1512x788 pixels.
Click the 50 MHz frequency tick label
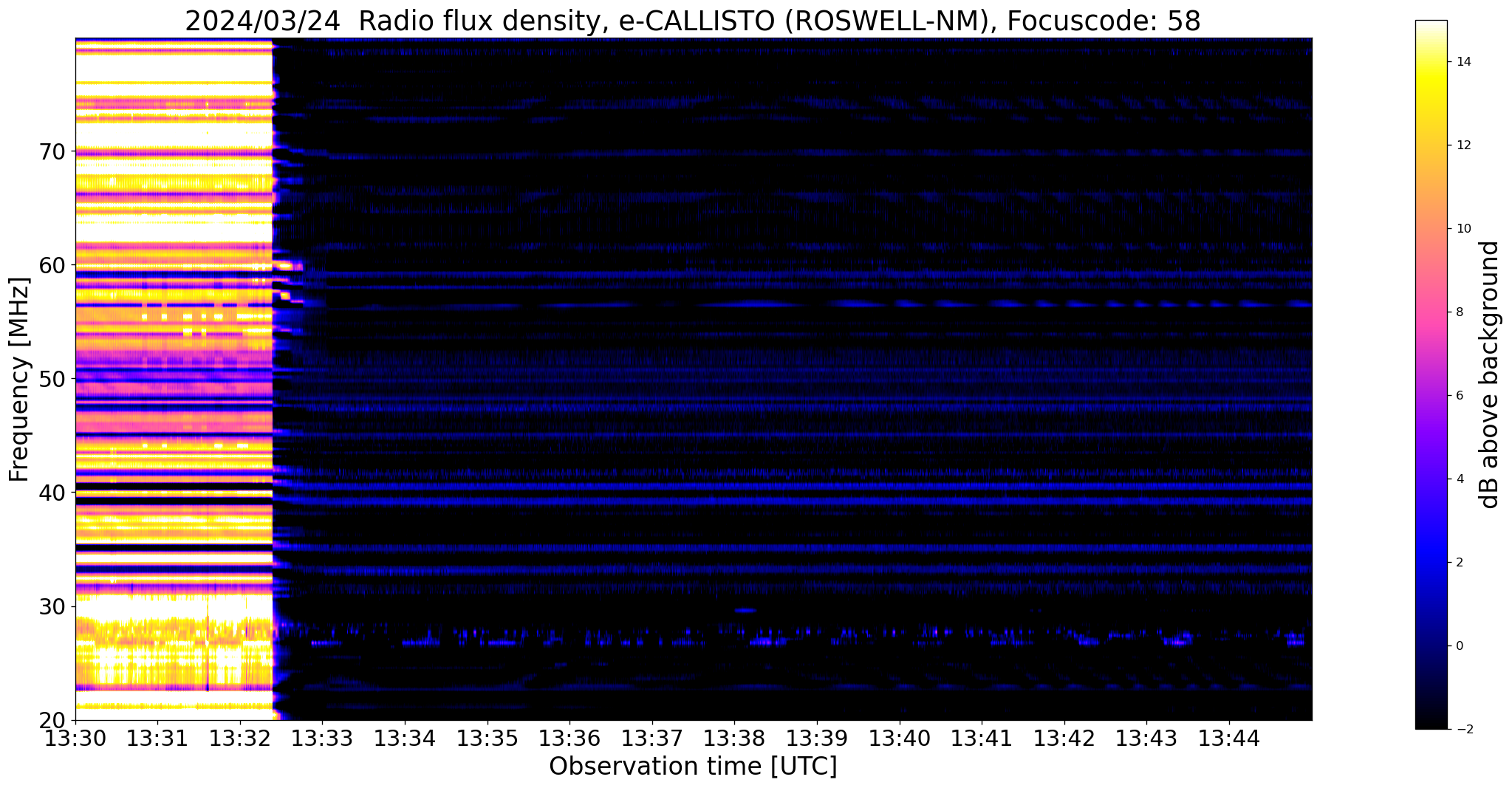52,379
